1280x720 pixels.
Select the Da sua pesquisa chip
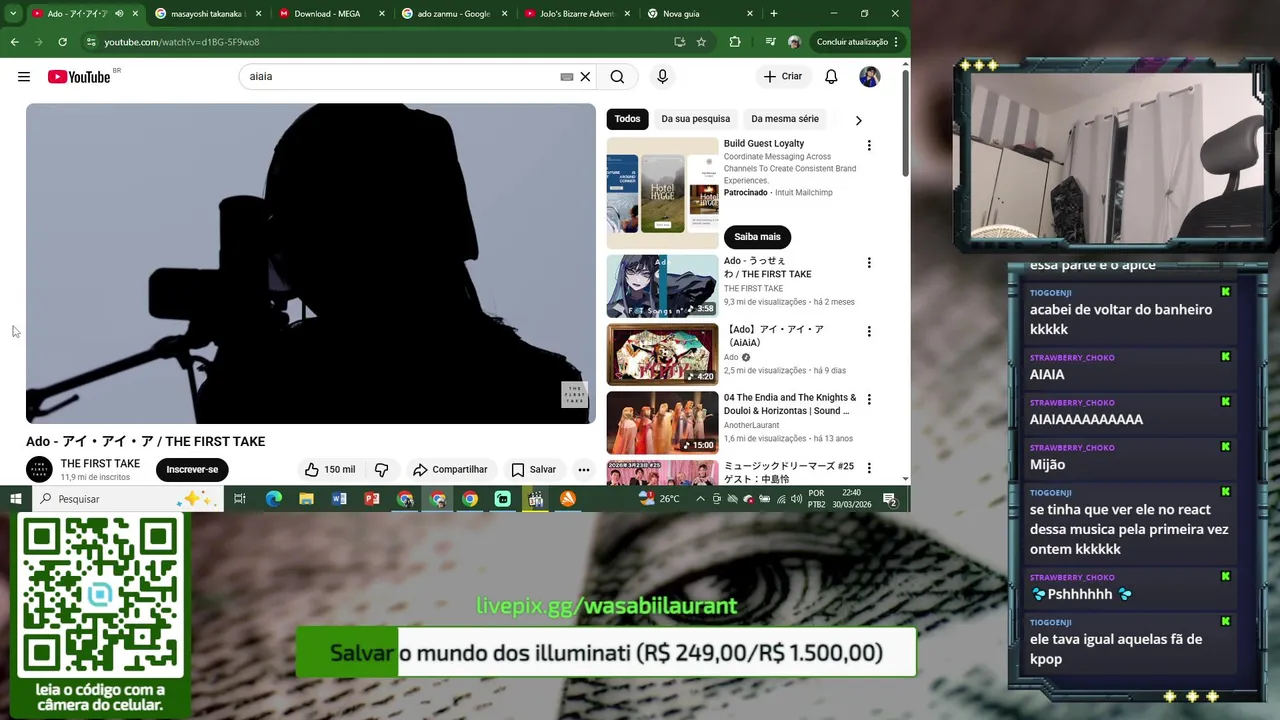(696, 119)
